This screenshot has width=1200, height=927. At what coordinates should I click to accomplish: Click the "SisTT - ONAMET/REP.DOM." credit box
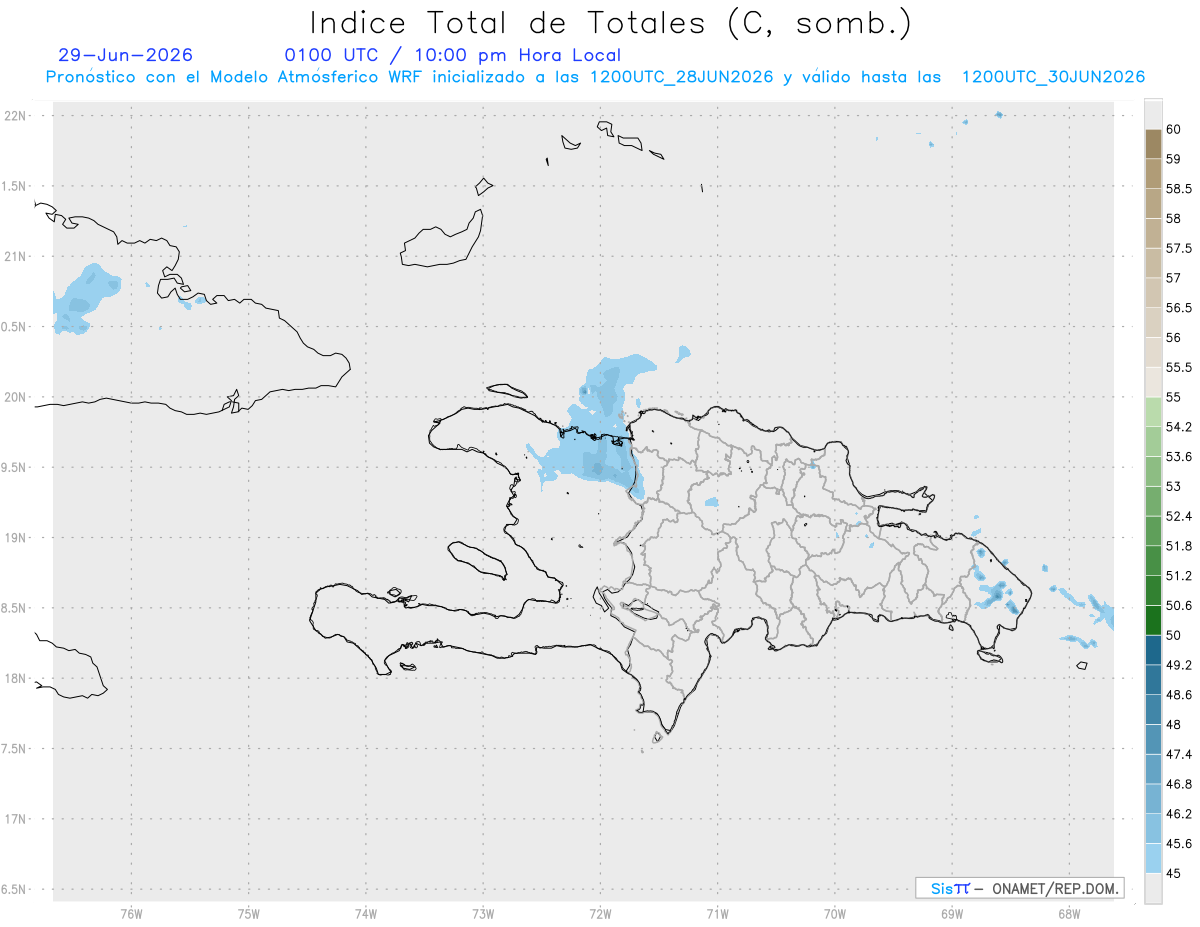[x=1019, y=888]
